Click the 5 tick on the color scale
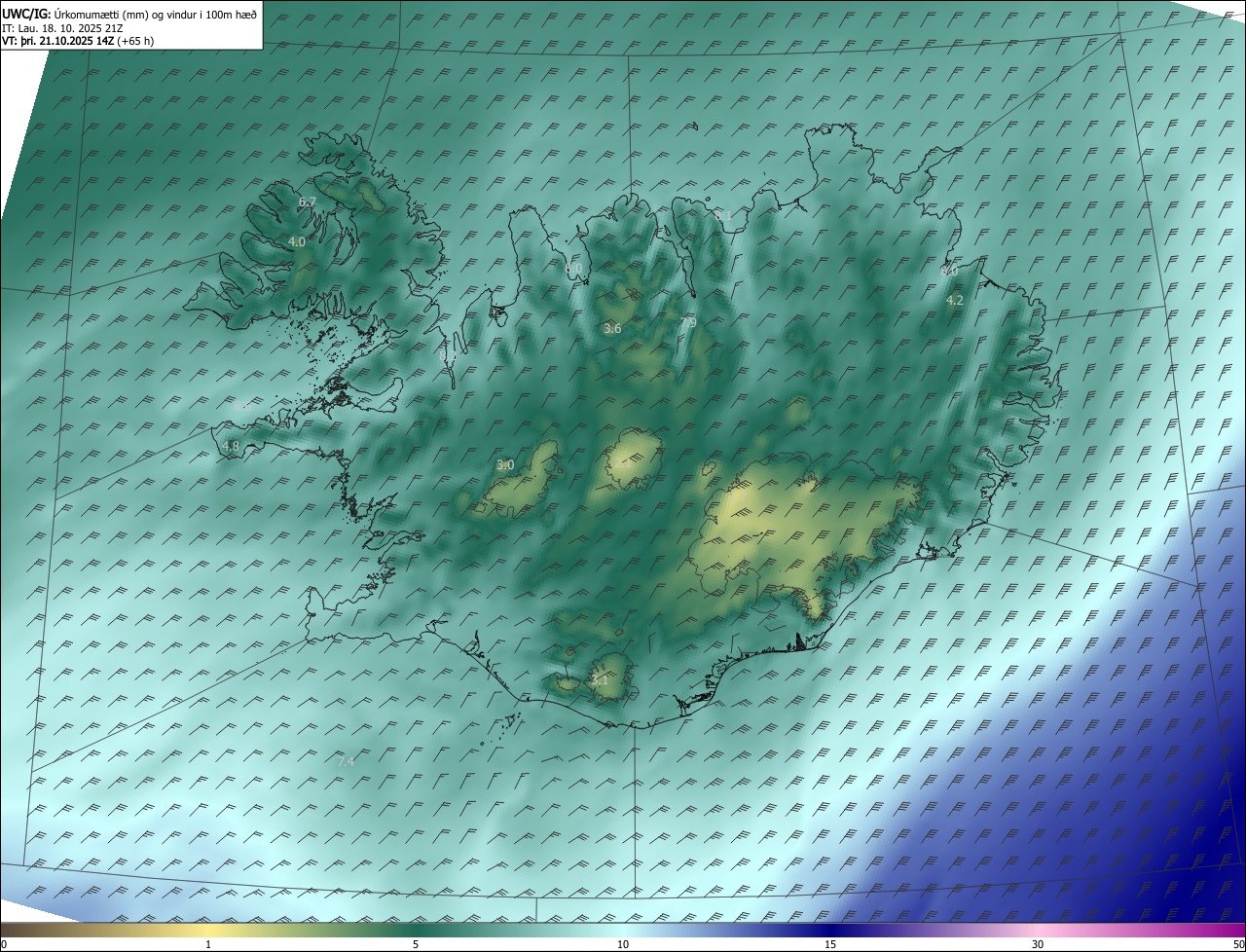 point(416,945)
